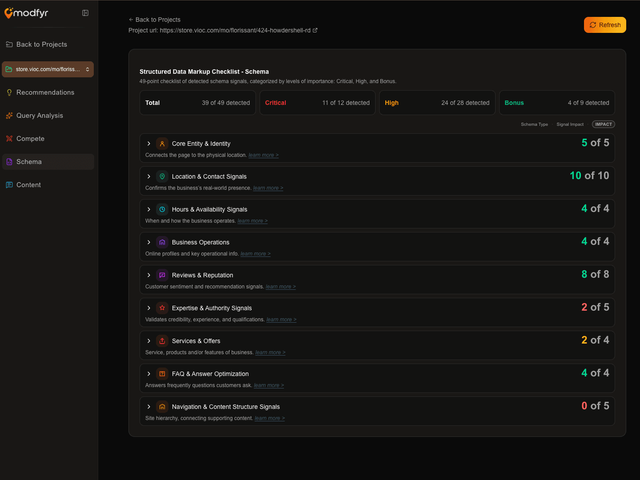Screen dimensions: 640x480
Task: Click the Services & Offers upload icon
Action: (x=162, y=341)
